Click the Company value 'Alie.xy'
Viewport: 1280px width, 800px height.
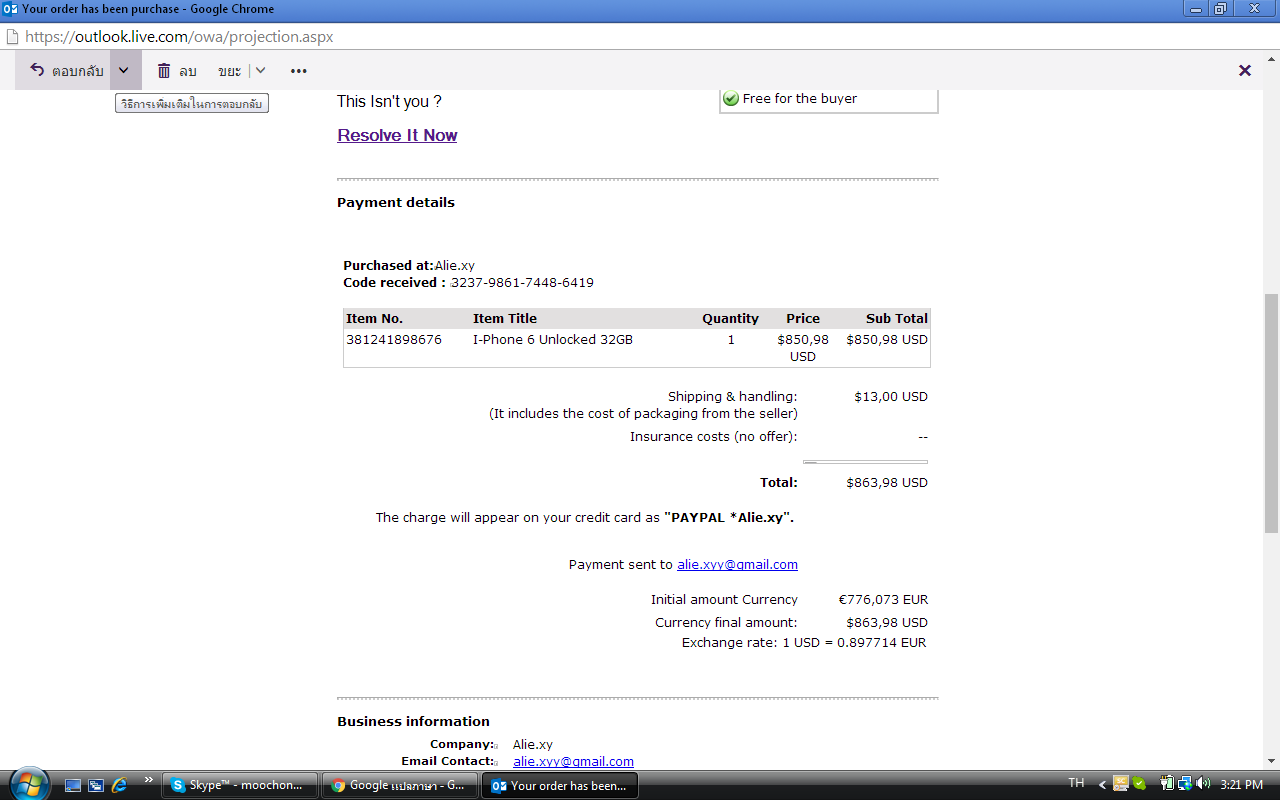pyautogui.click(x=533, y=745)
